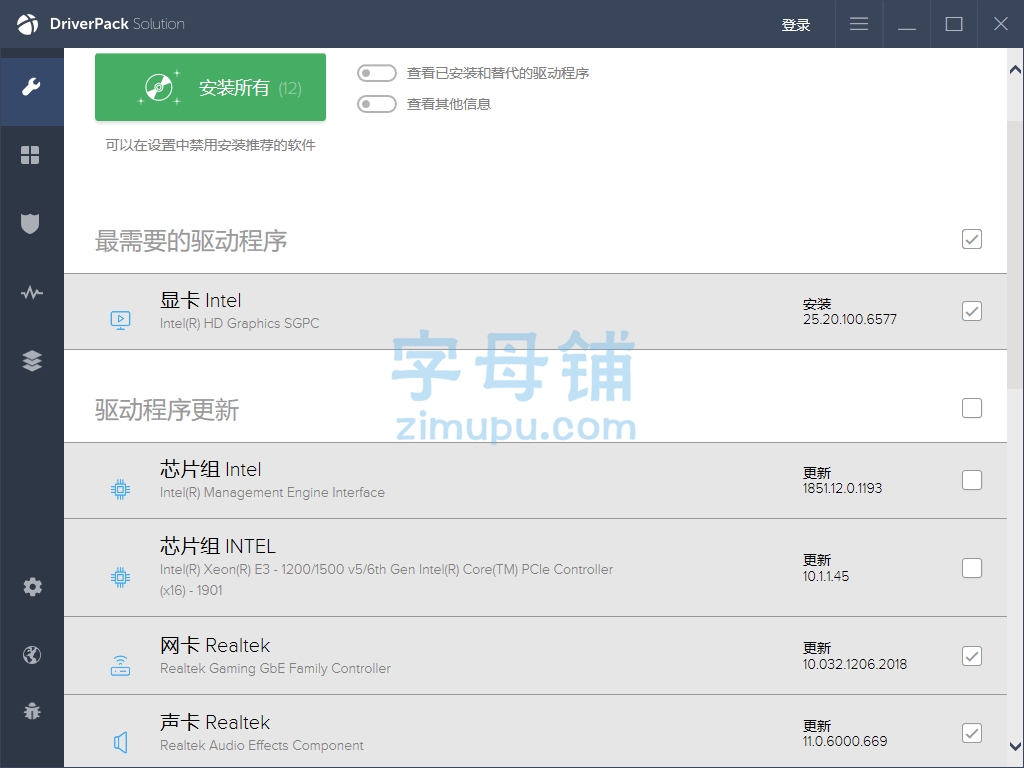
Task: Open the software grid section in sidebar
Action: coord(31,155)
